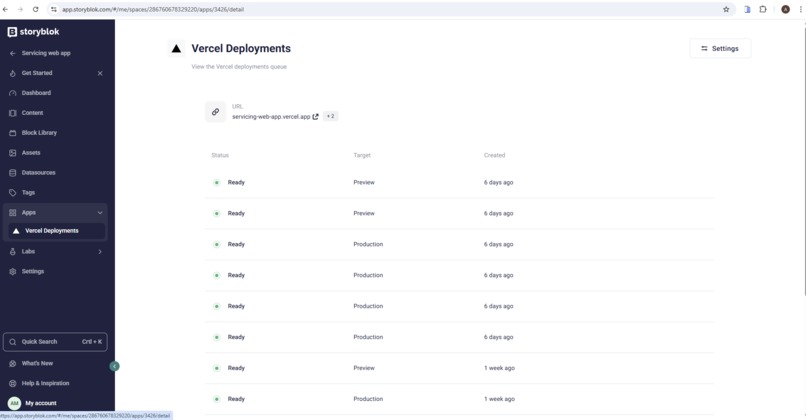Dismiss the Get Started item
The width and height of the screenshot is (806, 420).
tap(100, 74)
